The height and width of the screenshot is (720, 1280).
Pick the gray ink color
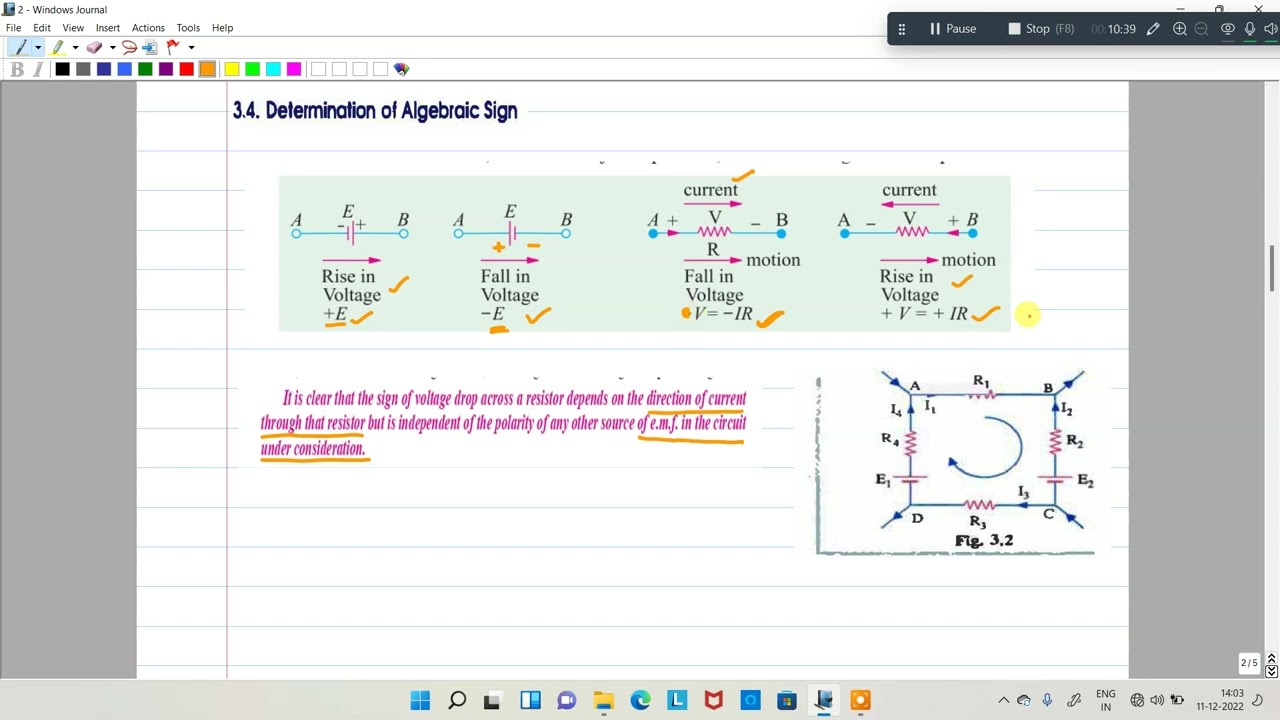pyautogui.click(x=83, y=69)
